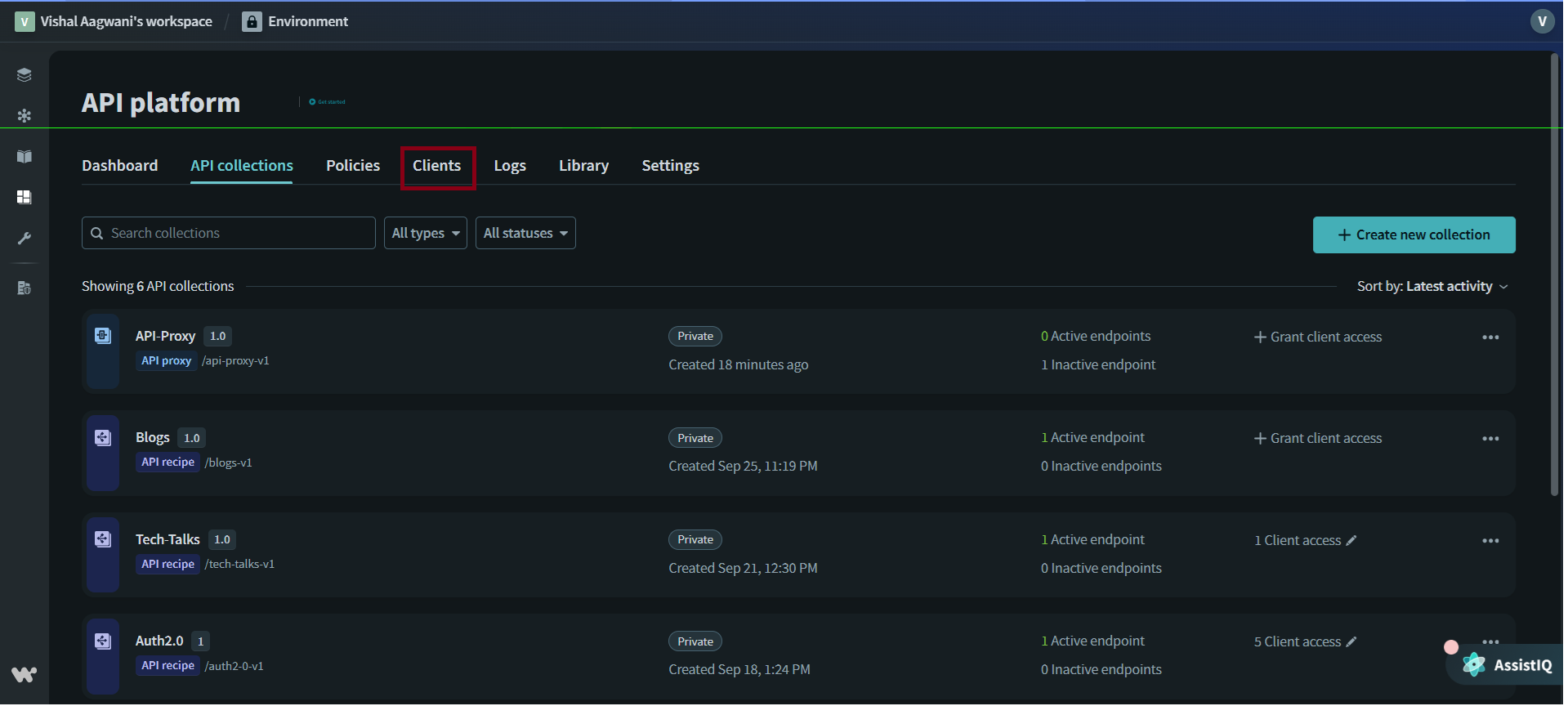Click the Tech-Talks collection icon
This screenshot has width=1568, height=706.
click(103, 539)
